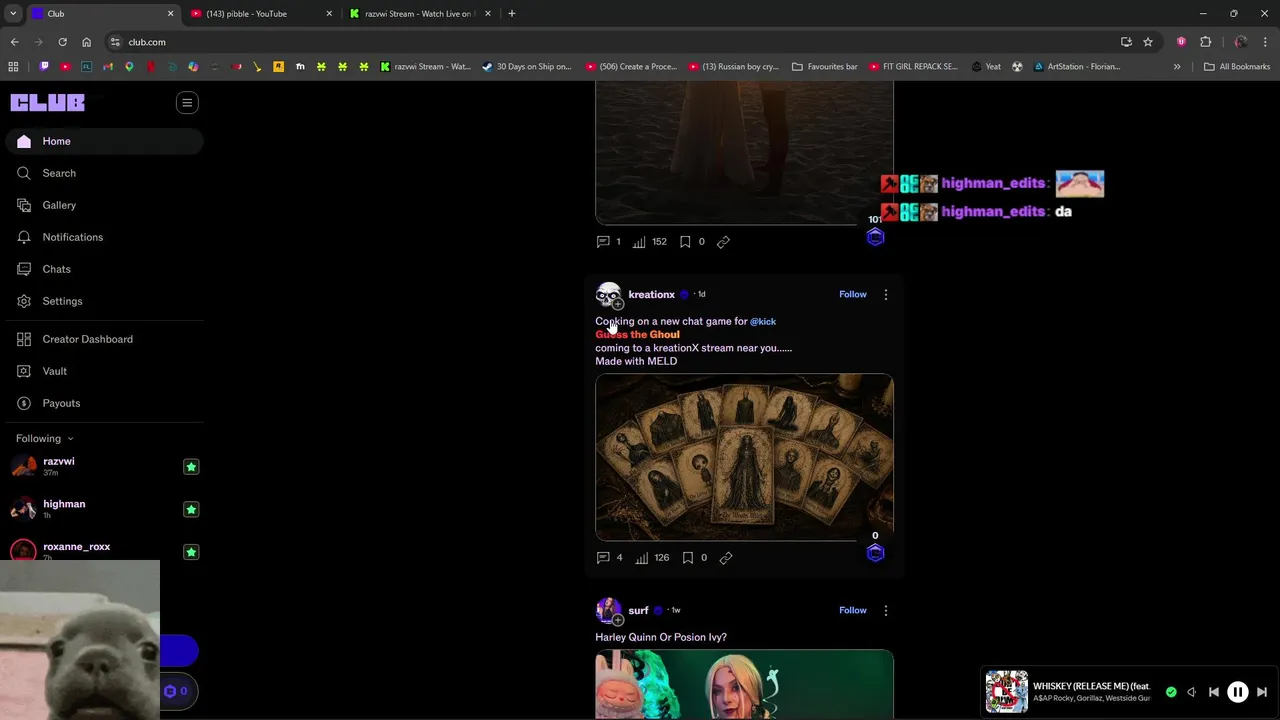Collapse the Following list
Screen dimensions: 1280x720
click(44, 438)
